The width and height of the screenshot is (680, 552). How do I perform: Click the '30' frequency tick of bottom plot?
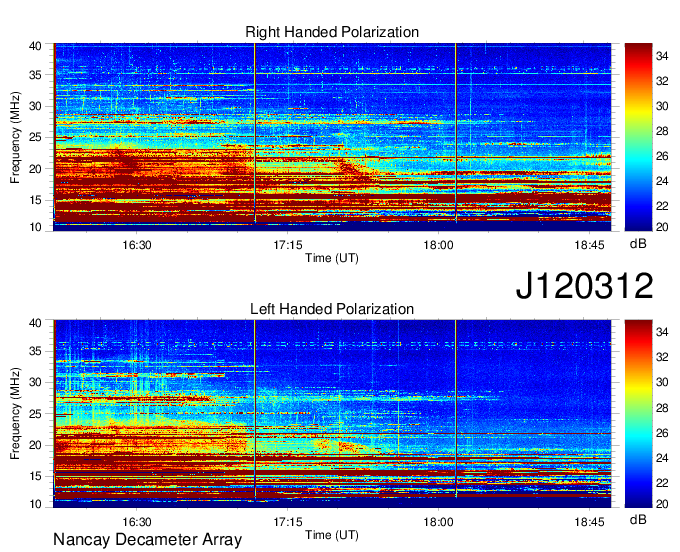point(35,382)
